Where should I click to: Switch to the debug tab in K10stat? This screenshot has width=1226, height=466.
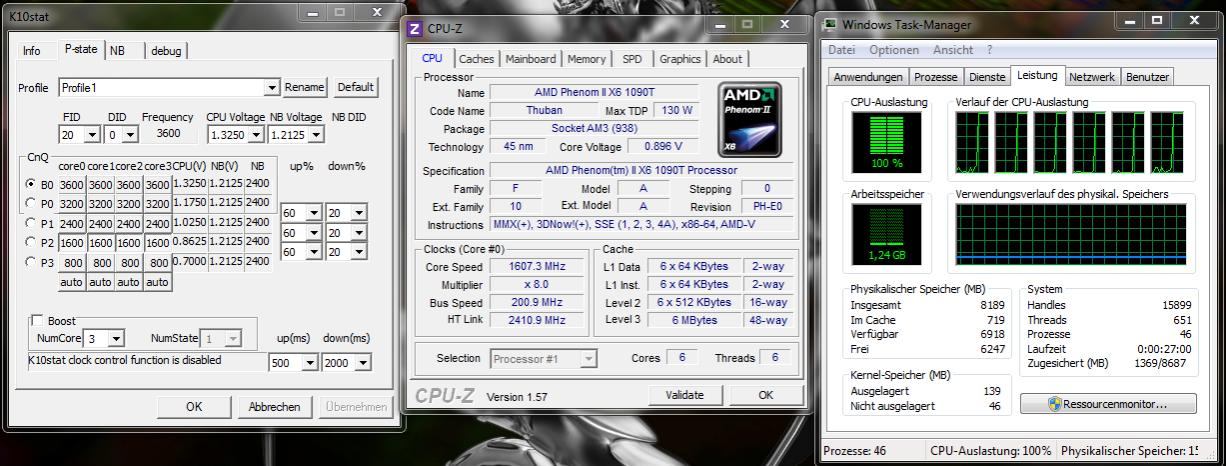(166, 51)
